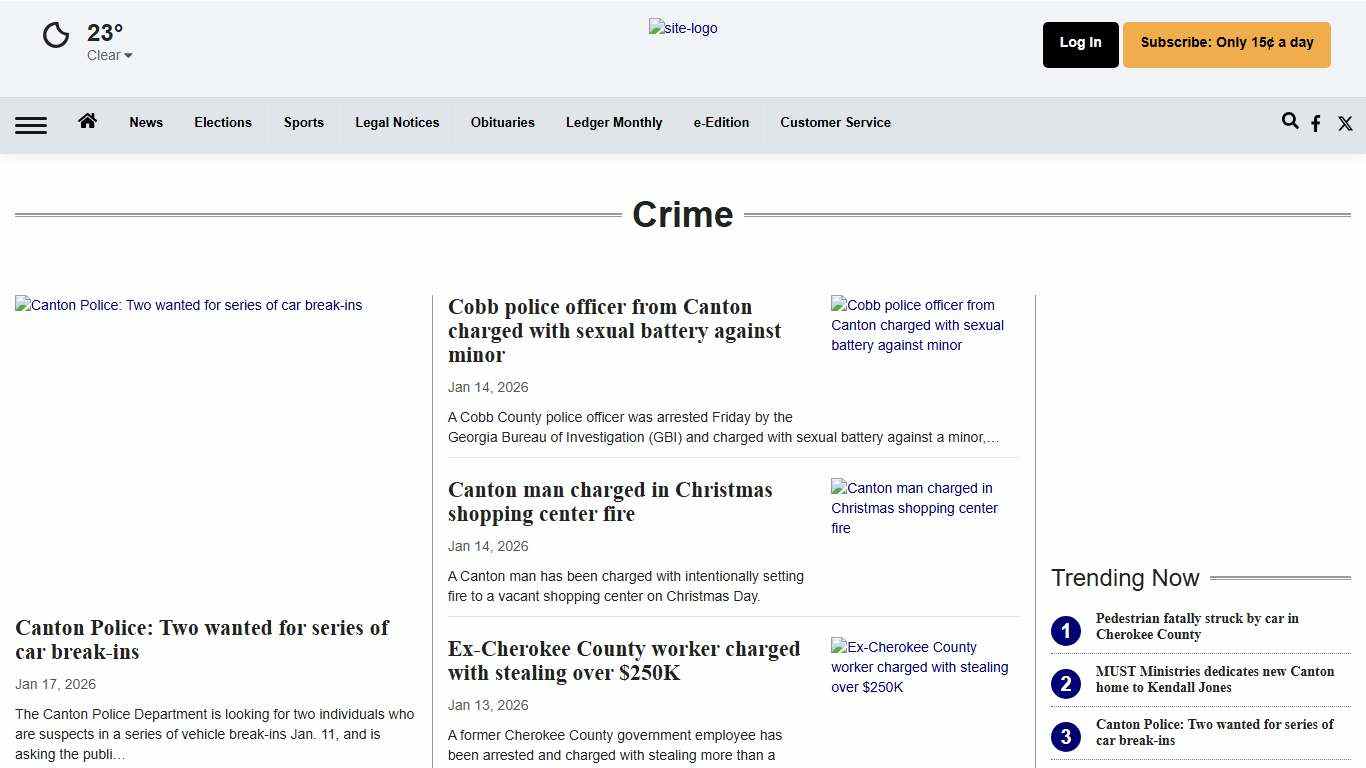Screen dimensions: 1366x768
Task: Click the weather cloud icon
Action: coord(55,34)
